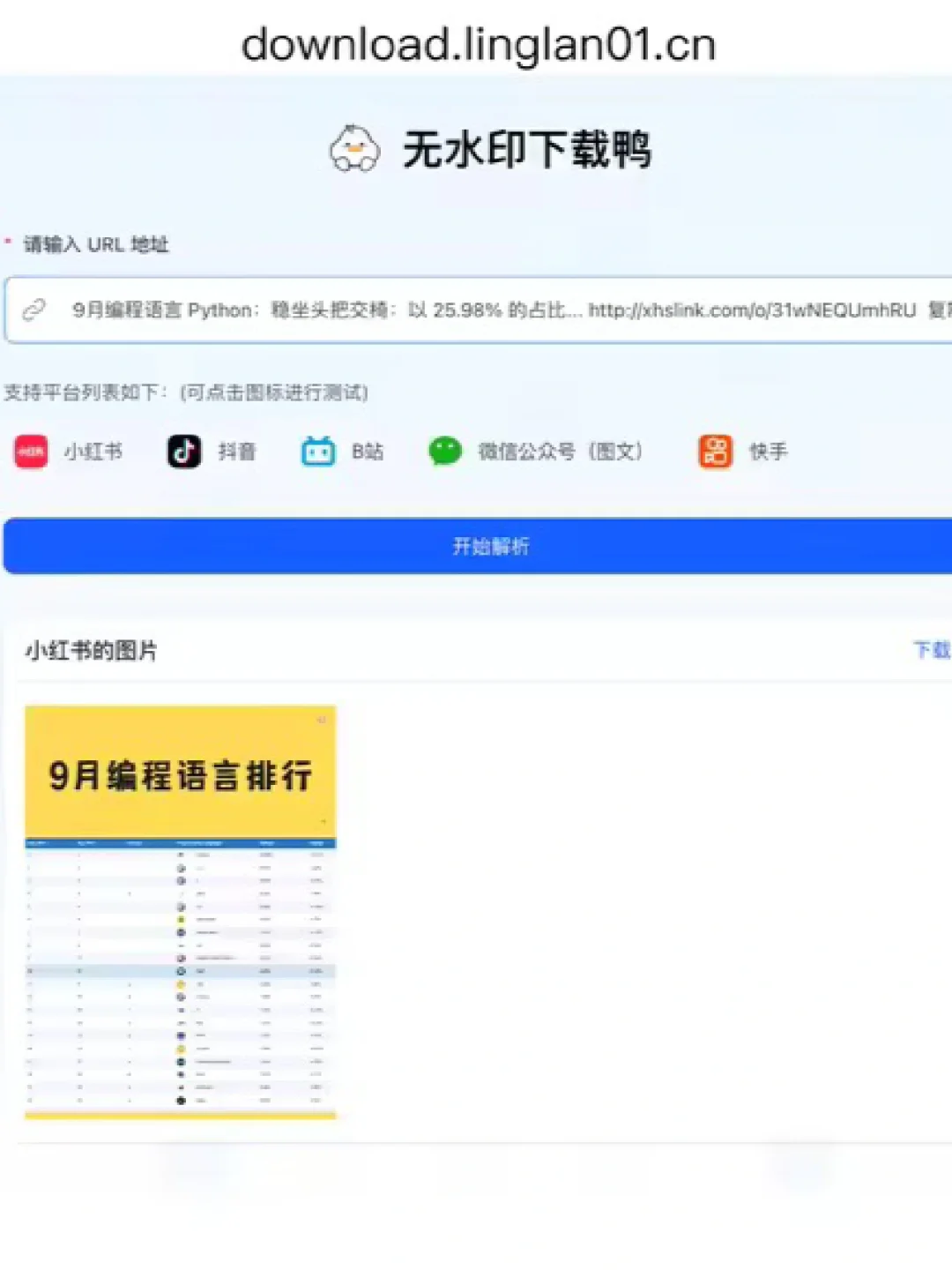
Task: Click the duck mascot logo in the header
Action: tap(353, 150)
